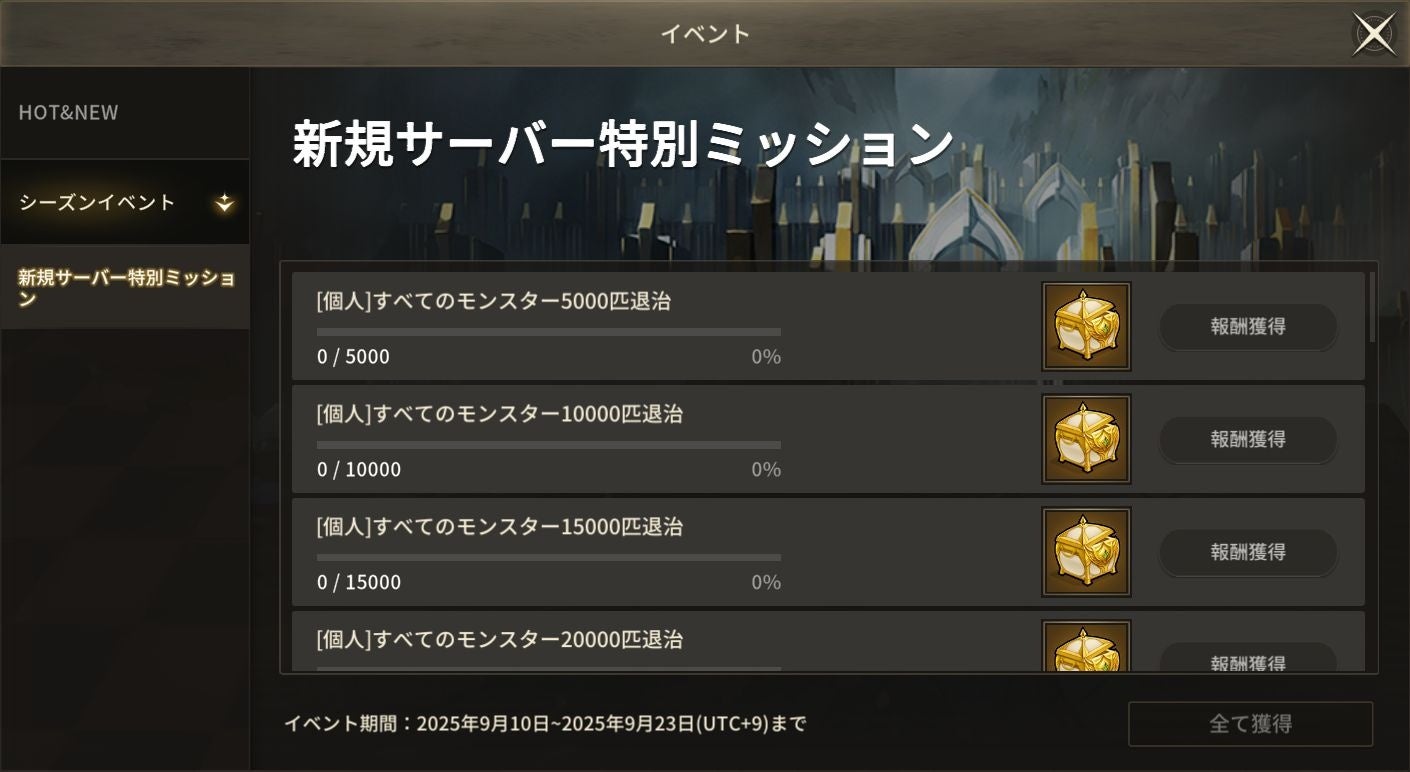Click the すべてのモンスター15000匹退治 mission title
This screenshot has height=772, width=1410.
click(499, 527)
